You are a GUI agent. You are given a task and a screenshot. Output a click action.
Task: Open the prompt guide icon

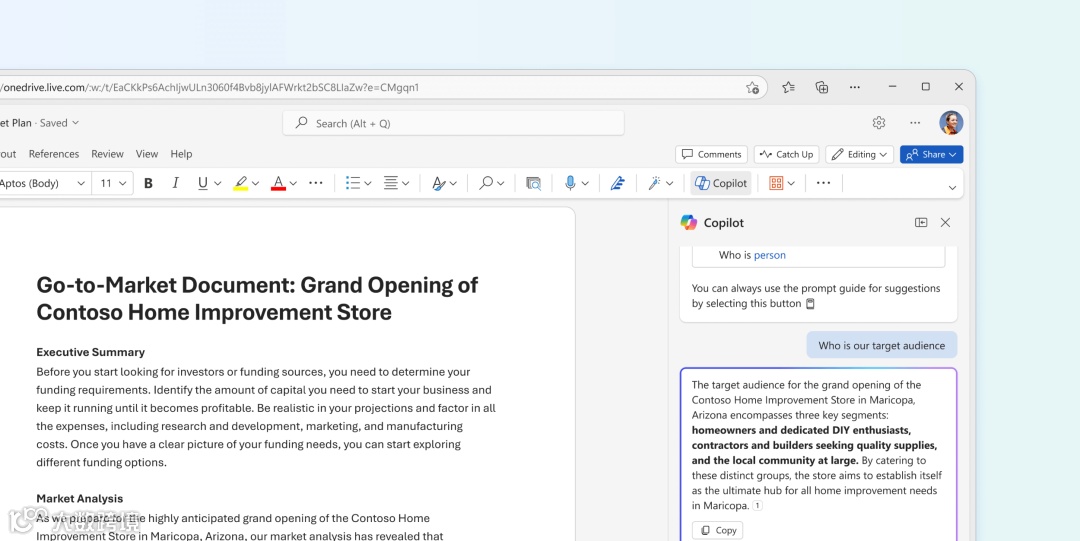click(810, 304)
